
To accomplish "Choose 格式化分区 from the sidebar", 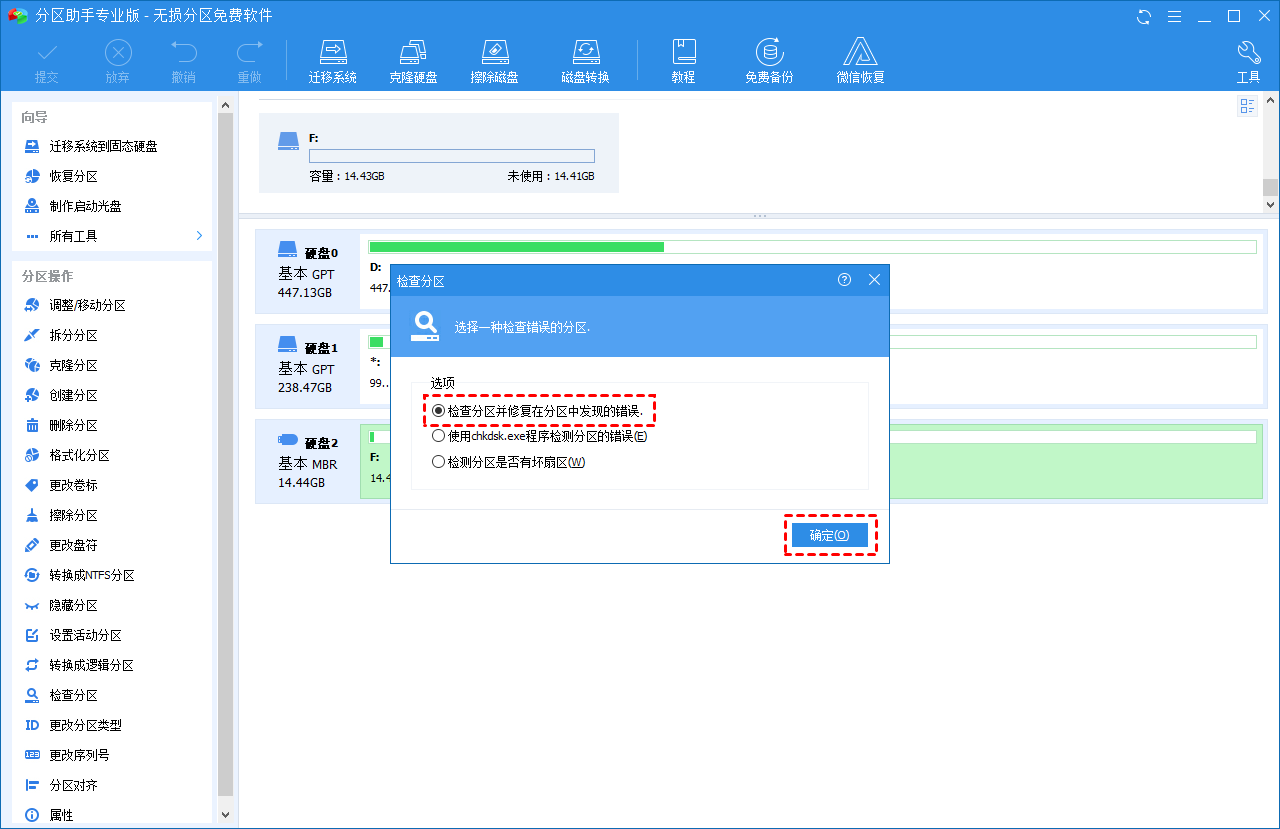I will (x=79, y=456).
